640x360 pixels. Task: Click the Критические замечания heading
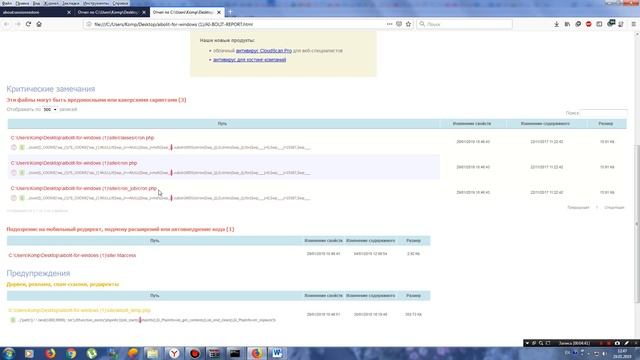pos(51,89)
